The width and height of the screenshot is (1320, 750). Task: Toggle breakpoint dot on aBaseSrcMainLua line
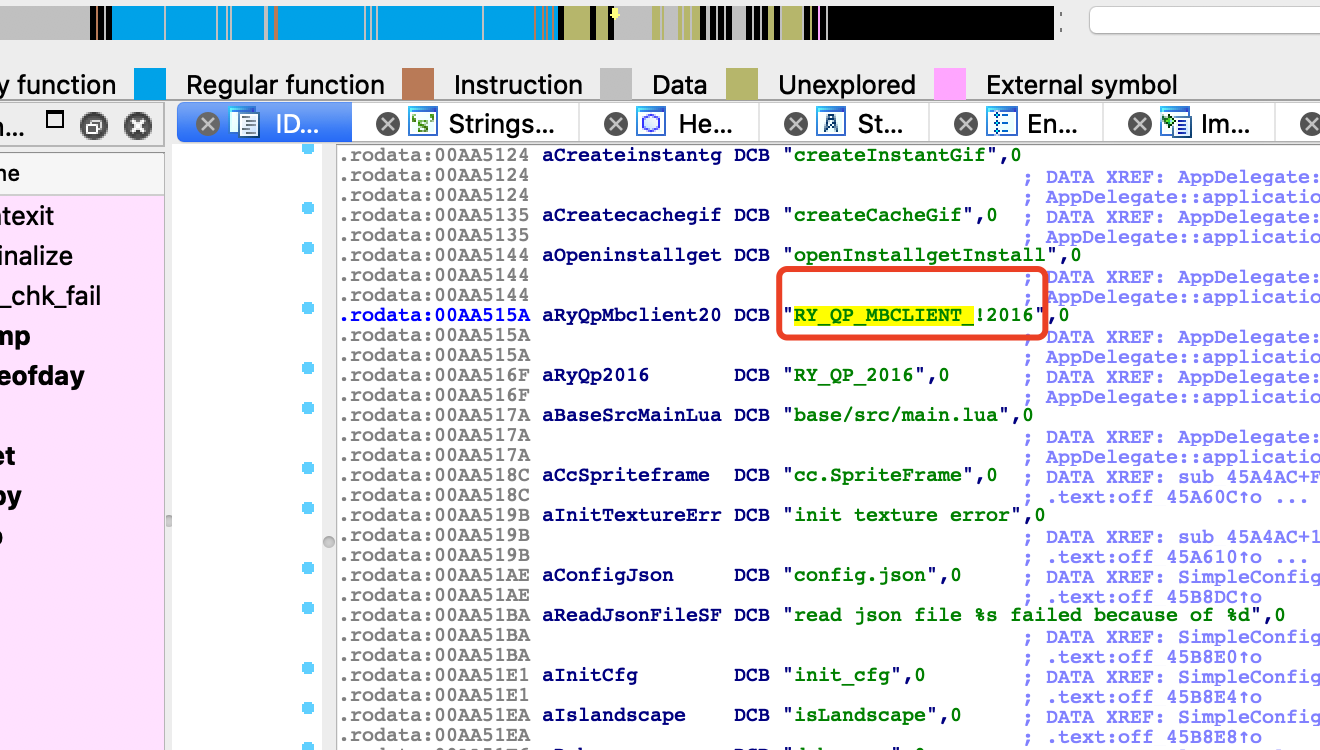pos(308,408)
